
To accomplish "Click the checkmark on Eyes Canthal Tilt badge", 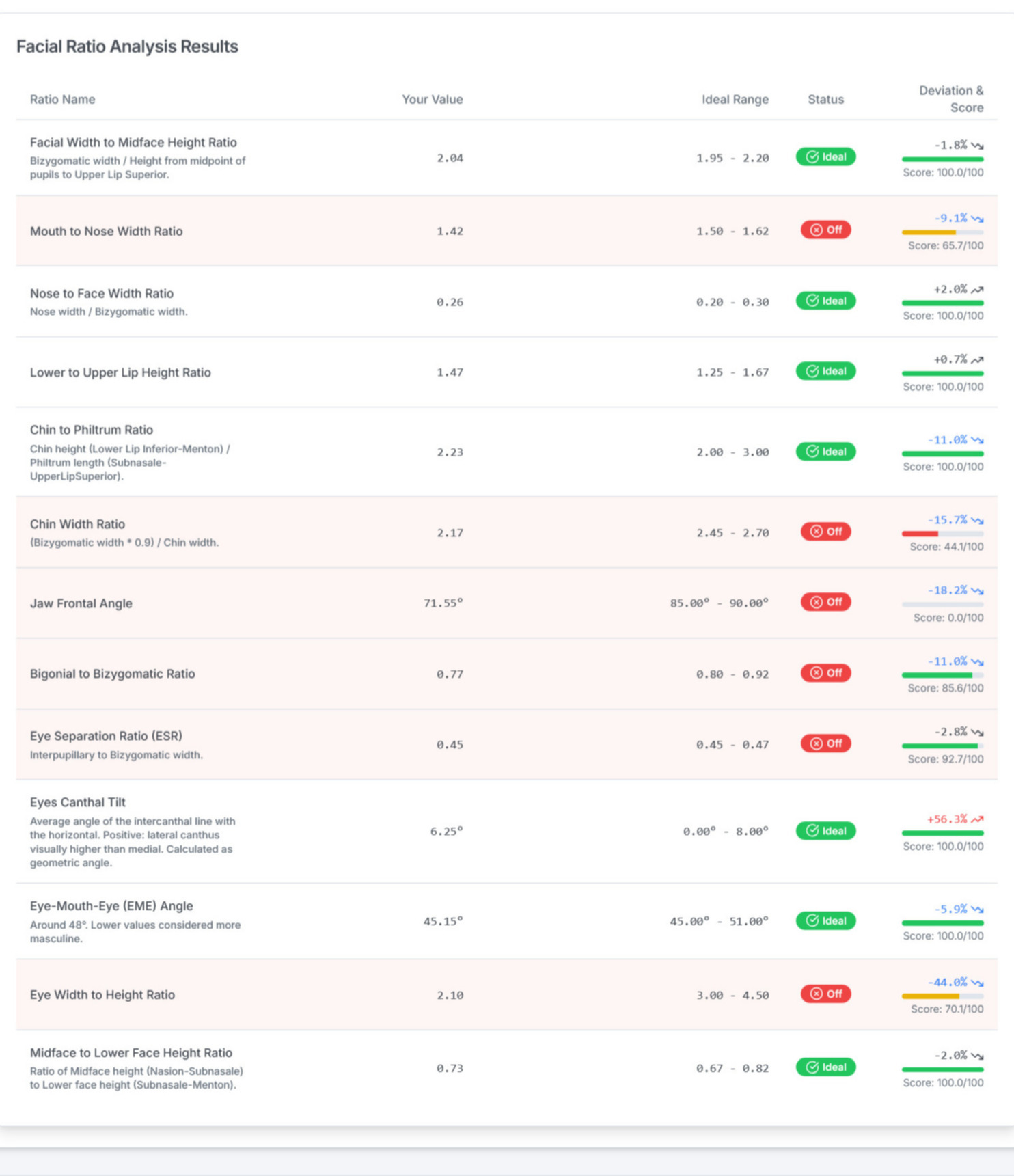I will tap(812, 831).
